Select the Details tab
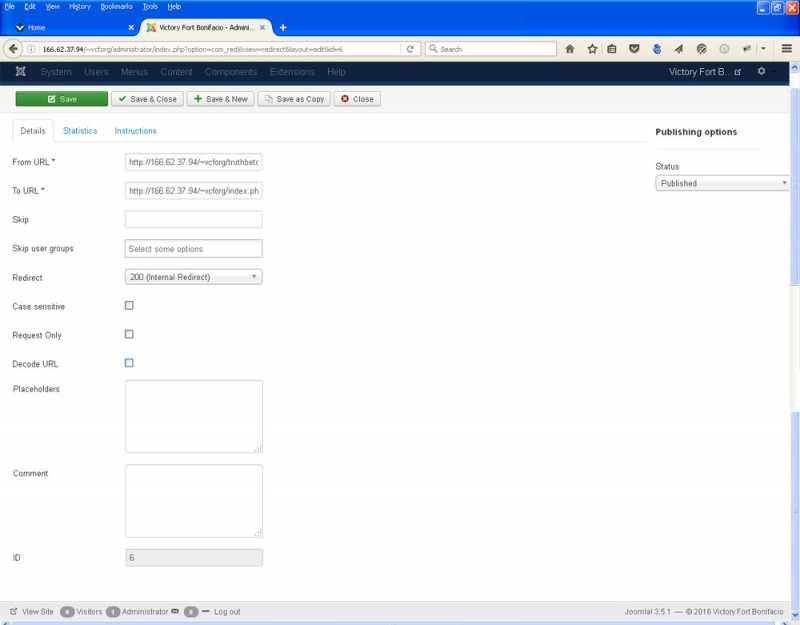 (x=33, y=131)
